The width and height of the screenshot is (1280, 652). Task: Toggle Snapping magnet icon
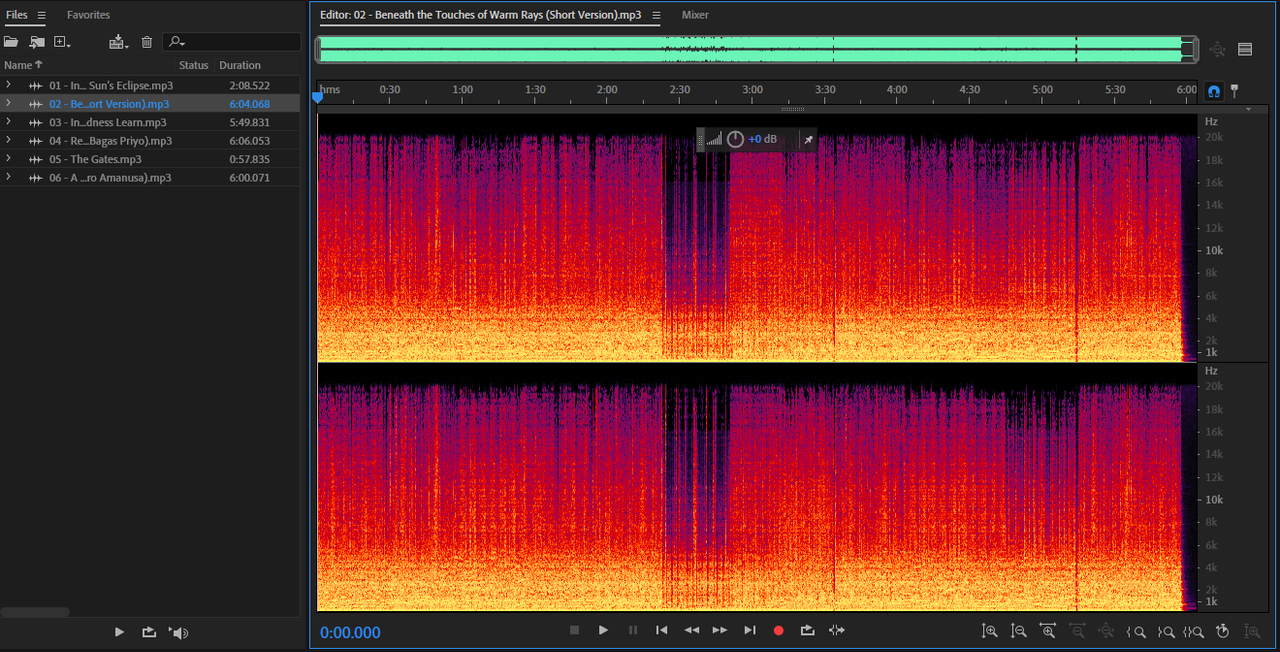(1214, 91)
